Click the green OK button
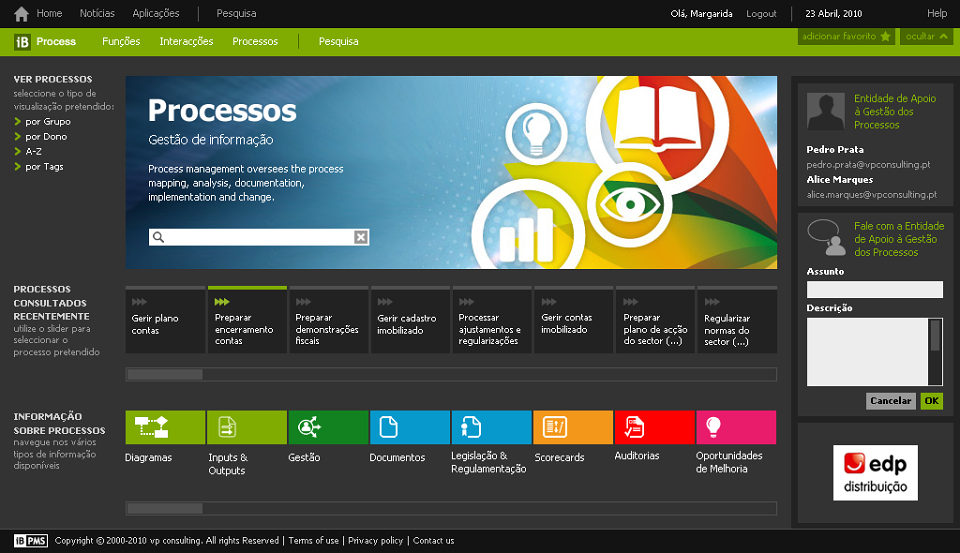The image size is (960, 553). coord(931,401)
